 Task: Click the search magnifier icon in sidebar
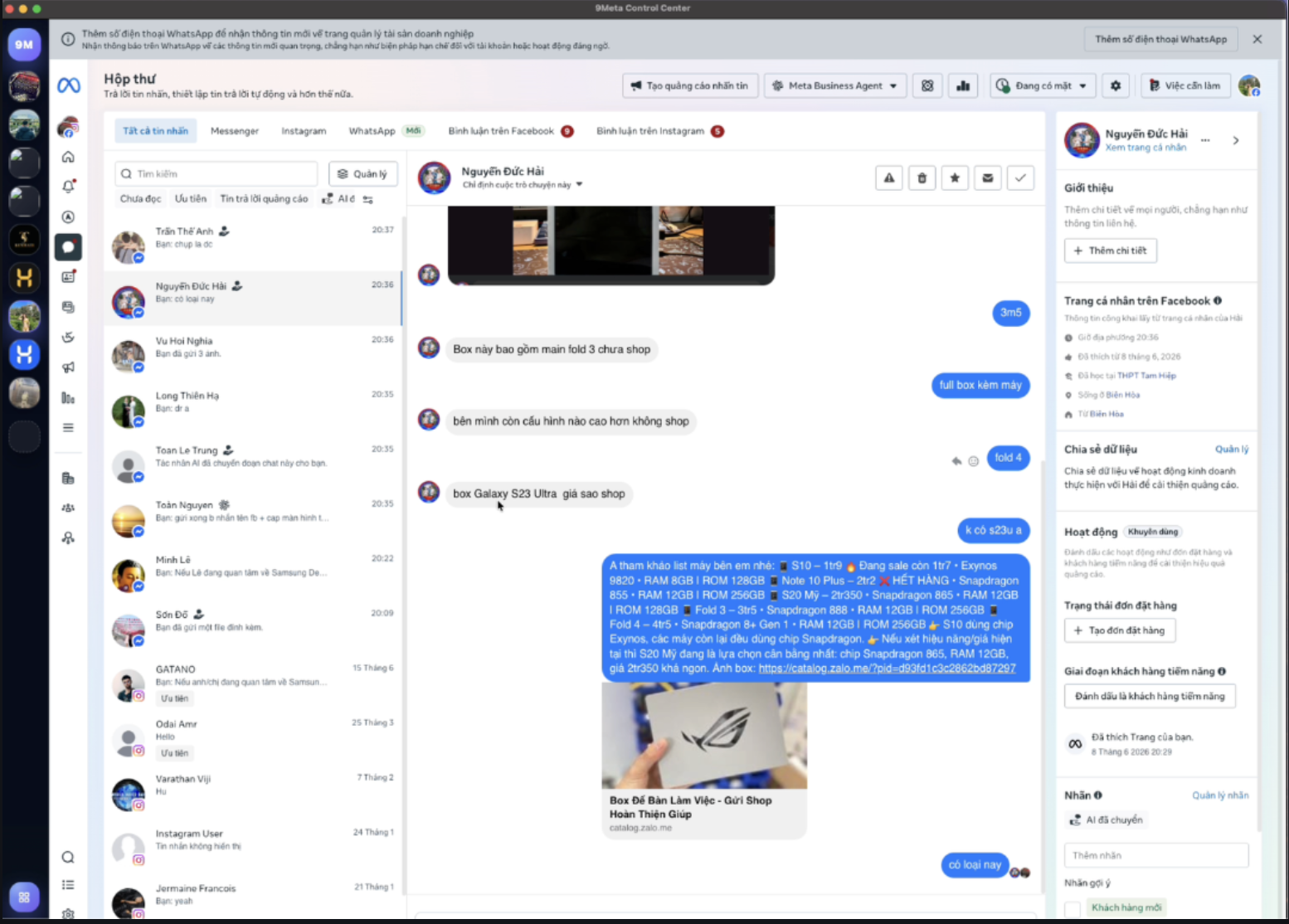[68, 857]
